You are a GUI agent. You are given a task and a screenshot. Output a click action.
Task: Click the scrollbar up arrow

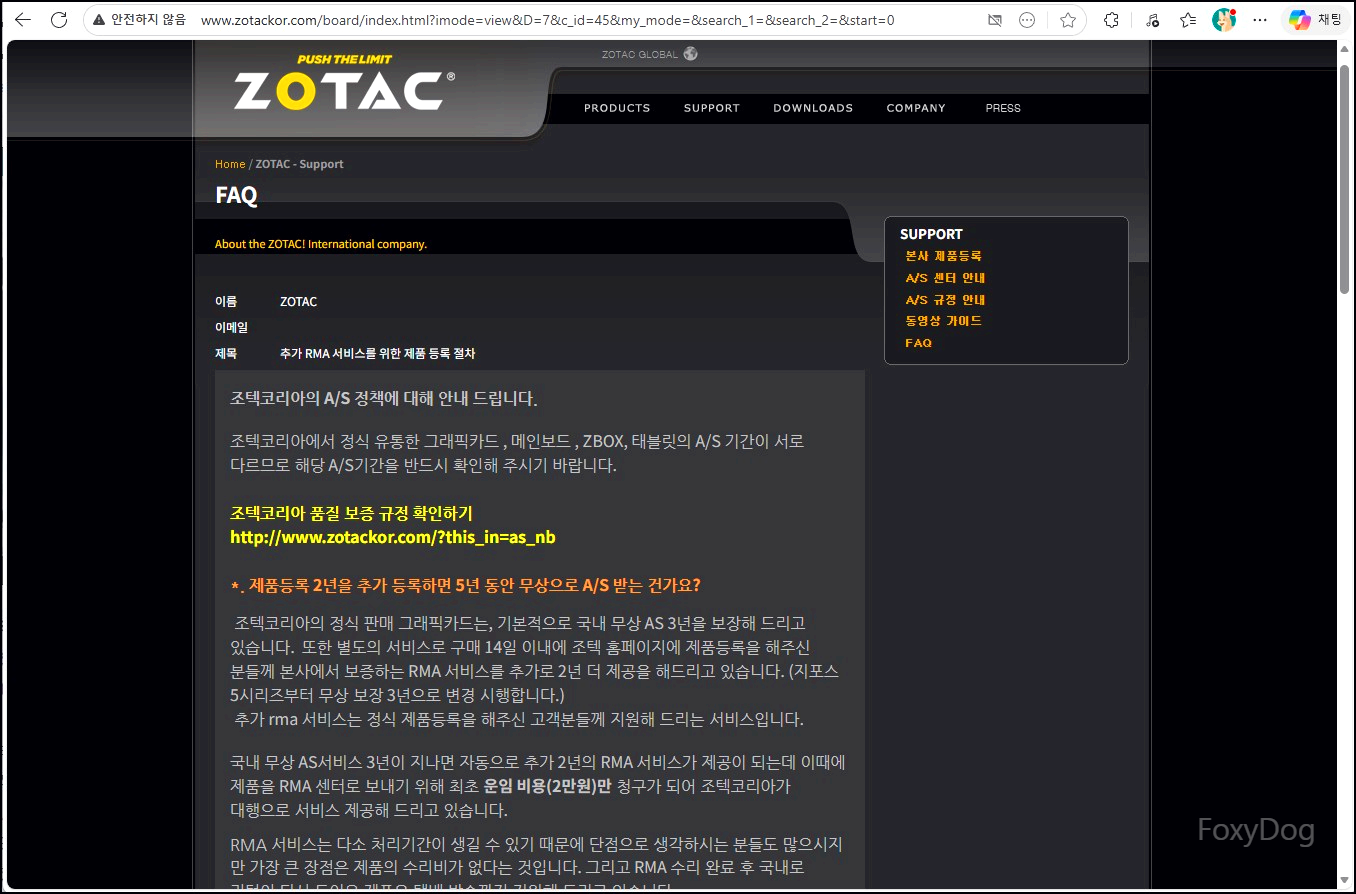pyautogui.click(x=1345, y=50)
